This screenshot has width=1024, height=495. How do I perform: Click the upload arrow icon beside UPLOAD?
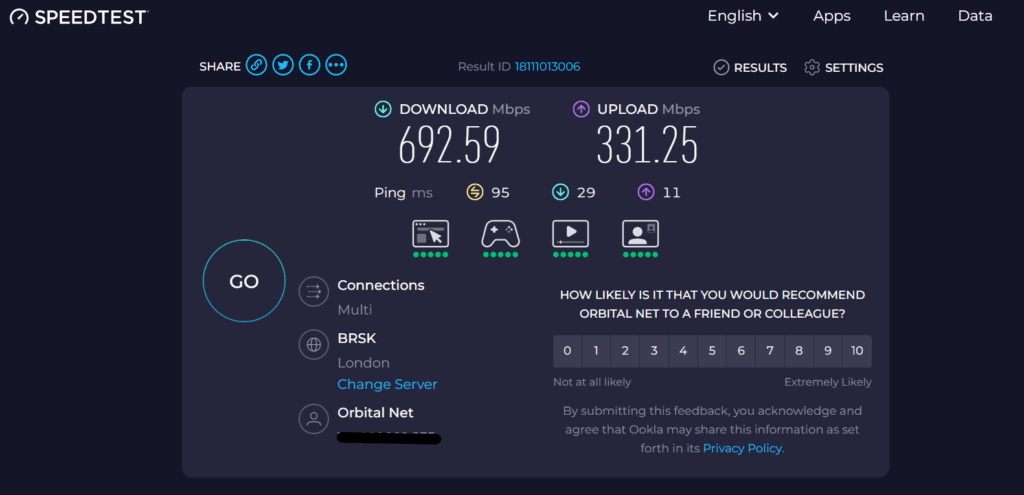581,109
